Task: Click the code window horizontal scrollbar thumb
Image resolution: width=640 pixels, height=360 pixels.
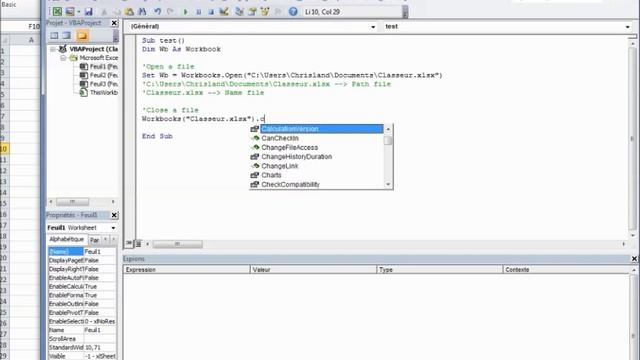Action: coord(177,244)
